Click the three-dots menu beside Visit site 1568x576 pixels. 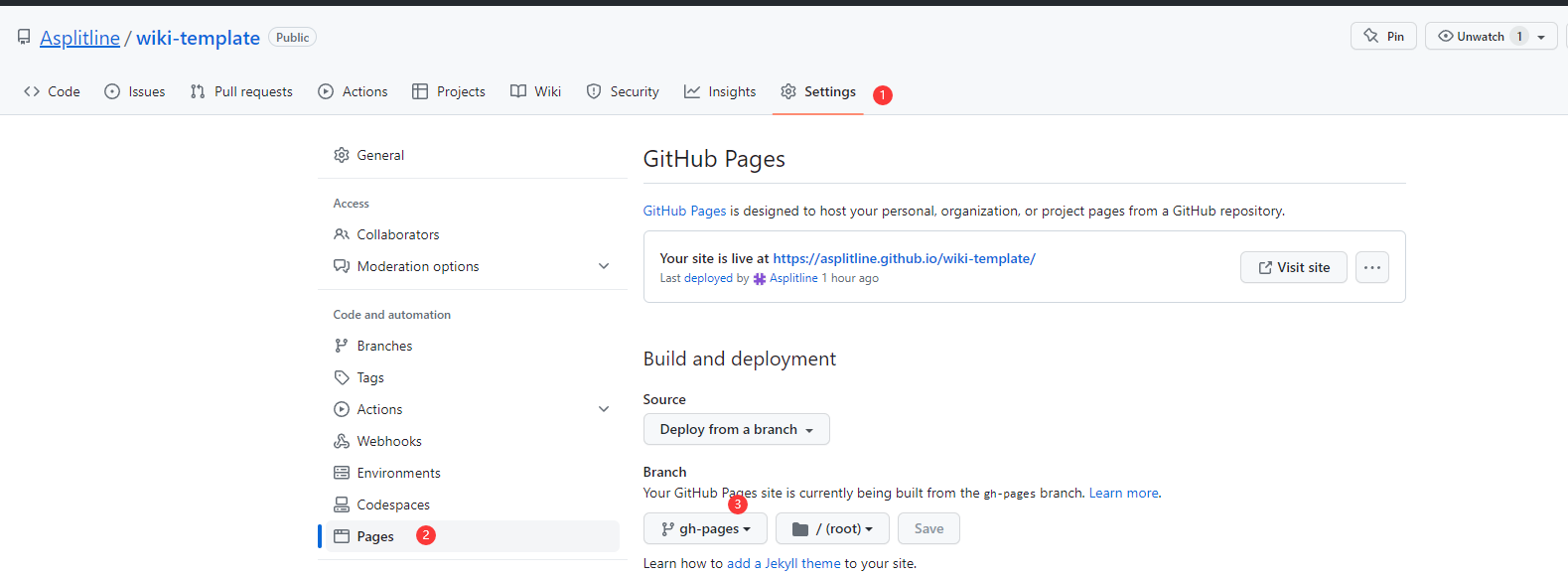tap(1372, 267)
